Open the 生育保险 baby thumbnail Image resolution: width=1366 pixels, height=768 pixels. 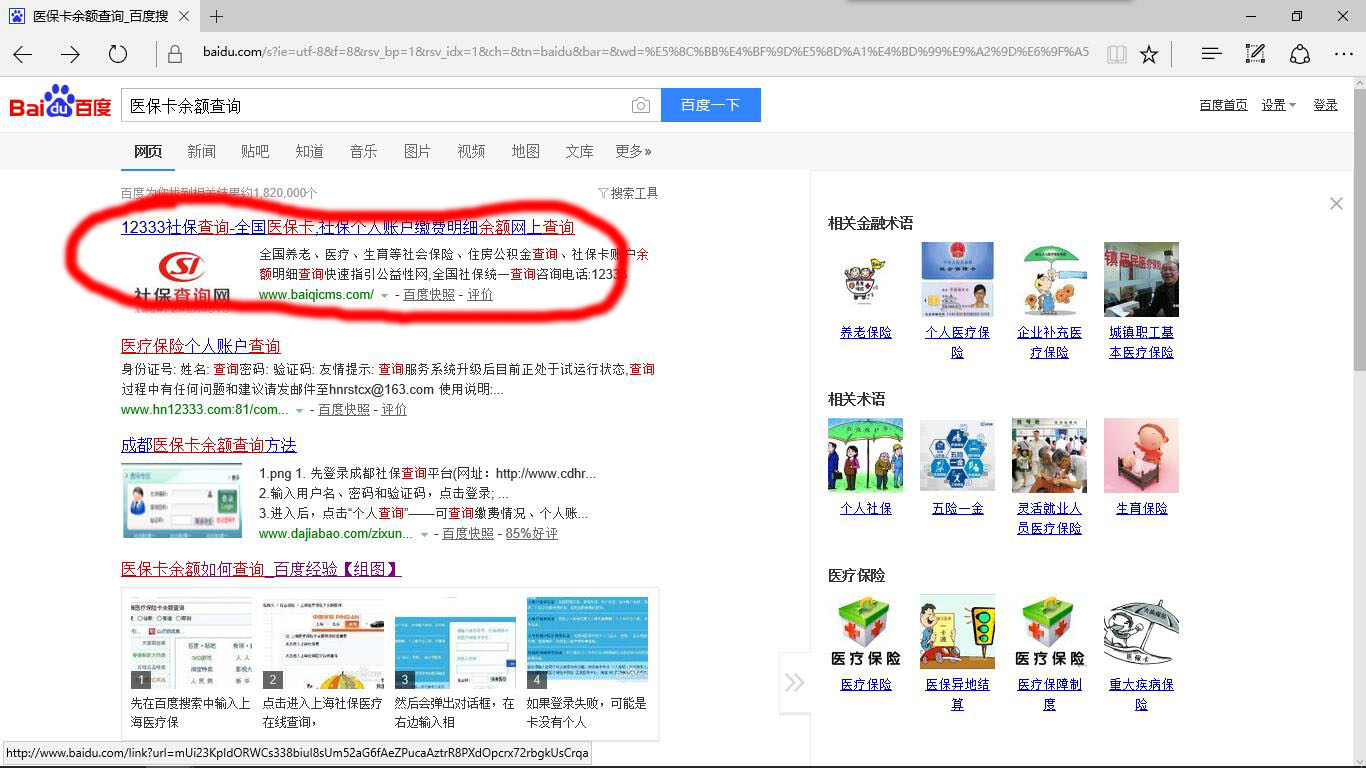click(1141, 455)
